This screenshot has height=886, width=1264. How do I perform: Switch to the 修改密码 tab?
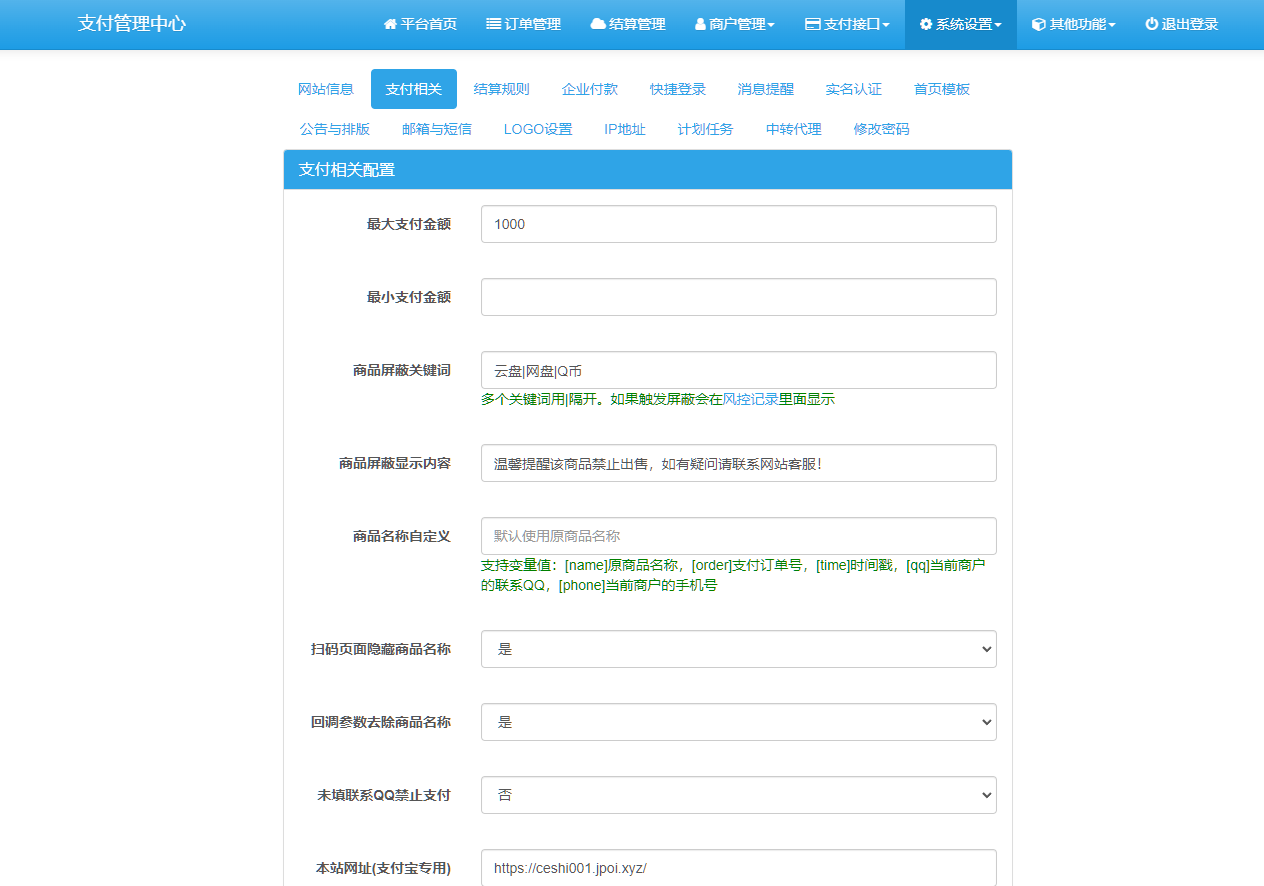(882, 129)
